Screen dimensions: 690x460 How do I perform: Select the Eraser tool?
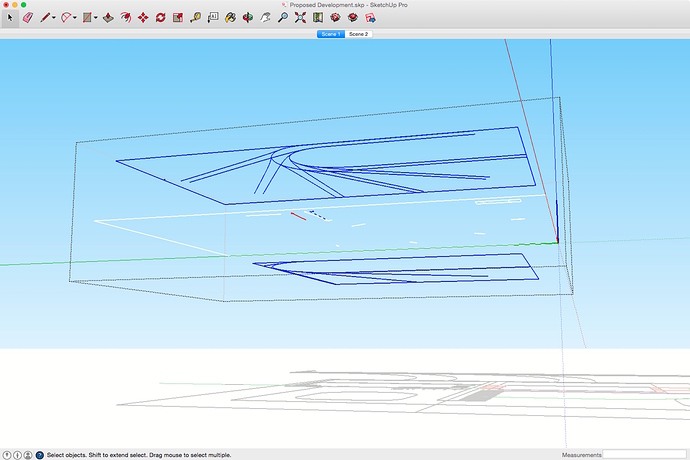point(28,18)
